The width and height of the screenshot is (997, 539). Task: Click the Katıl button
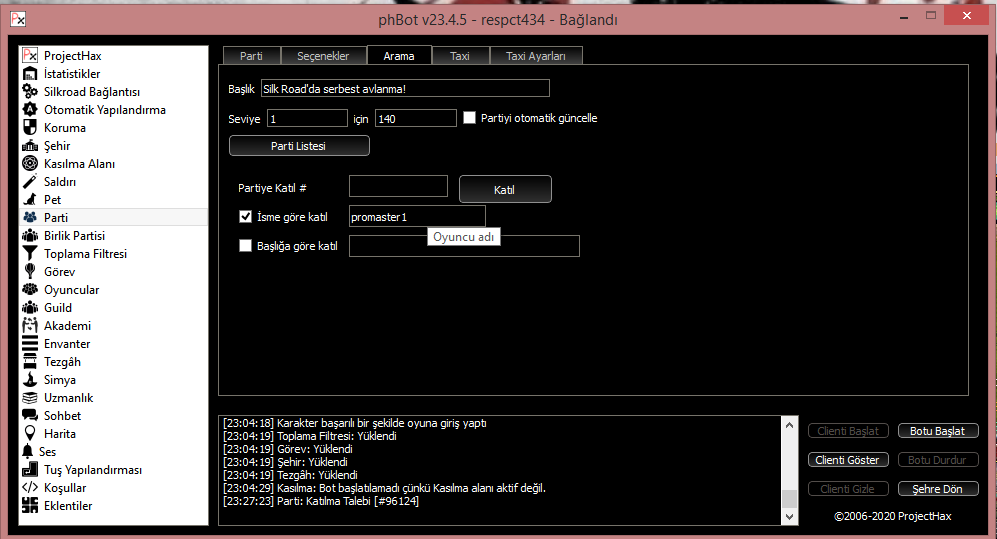pos(505,189)
